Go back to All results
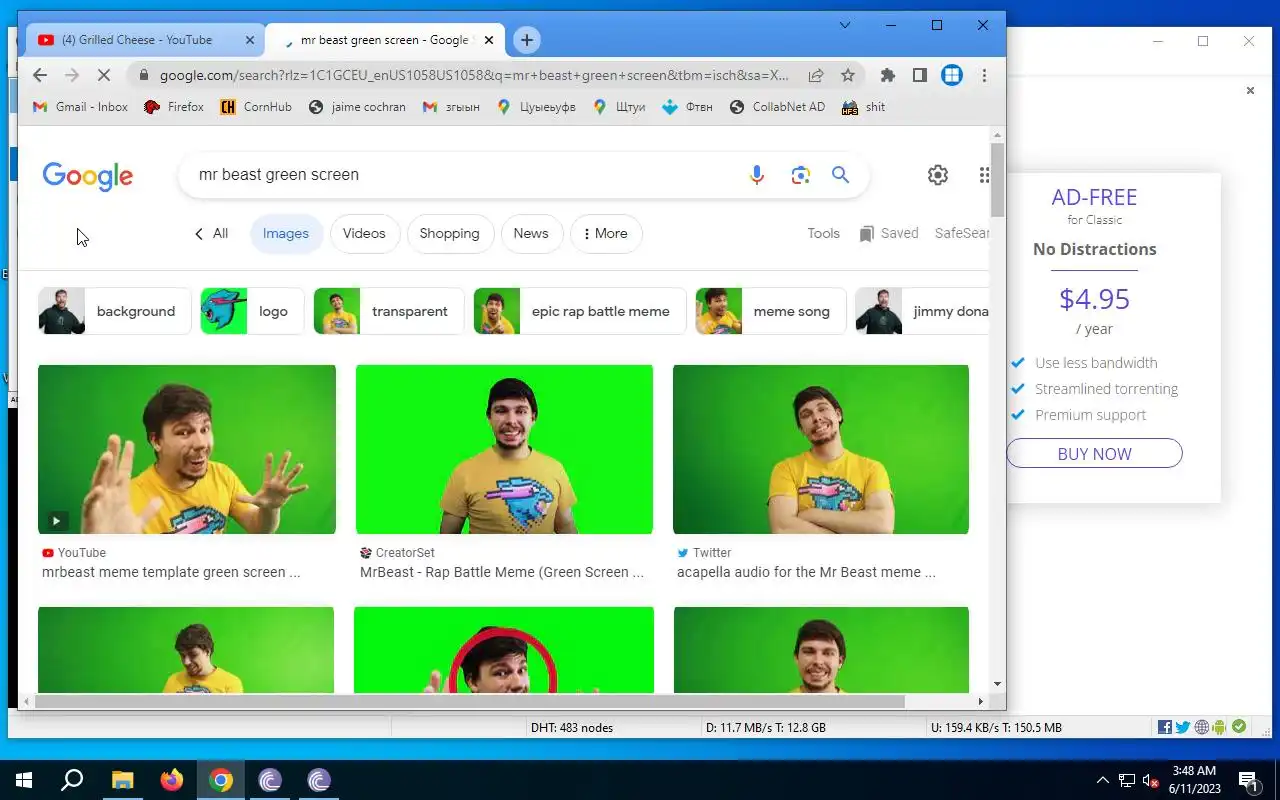Image resolution: width=1280 pixels, height=800 pixels. tap(211, 234)
